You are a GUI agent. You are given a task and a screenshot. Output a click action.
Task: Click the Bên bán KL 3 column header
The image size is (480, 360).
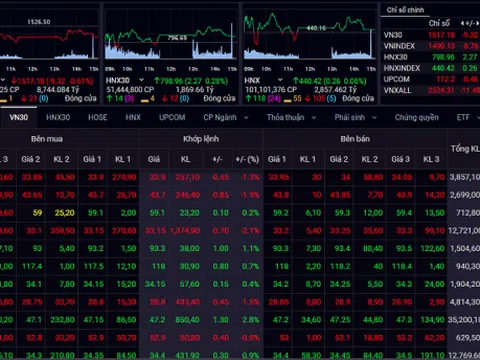(431, 159)
